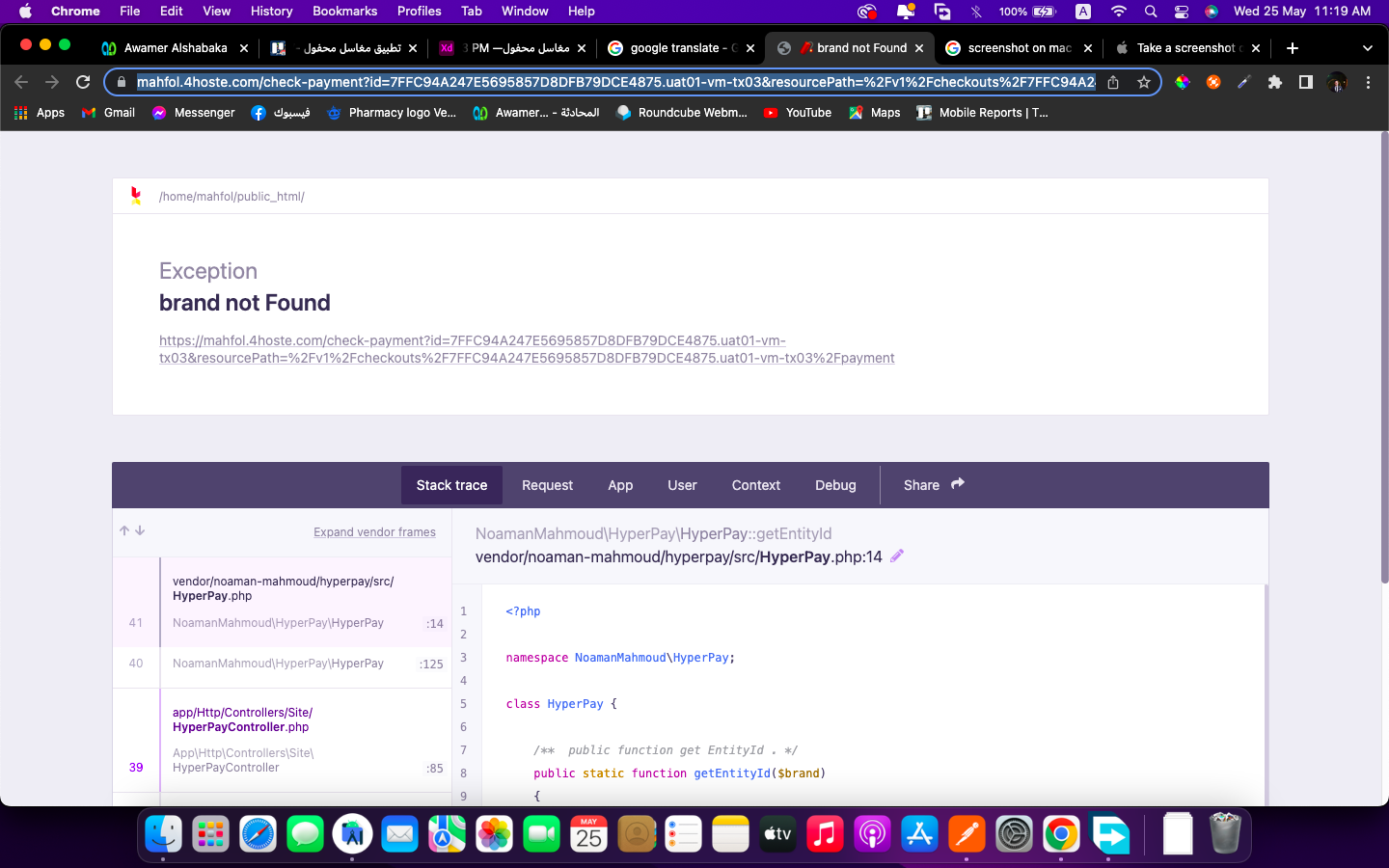The image size is (1389, 868).
Task: Open Chrome three-dot menu
Action: tap(1368, 82)
